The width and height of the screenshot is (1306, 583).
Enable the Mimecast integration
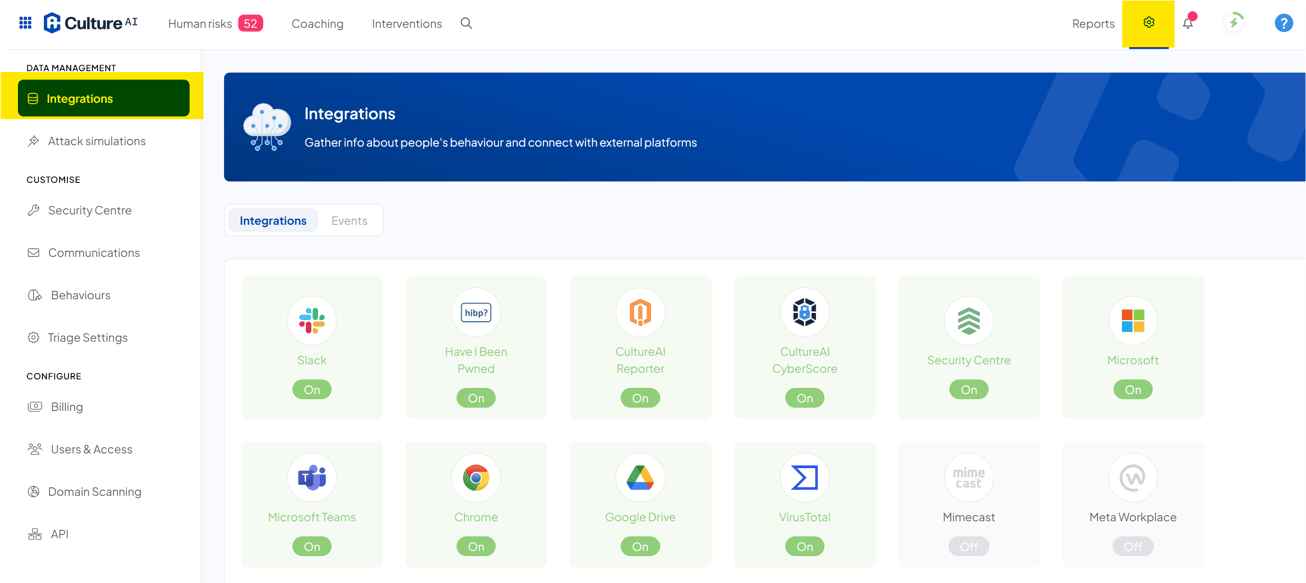pyautogui.click(x=968, y=546)
